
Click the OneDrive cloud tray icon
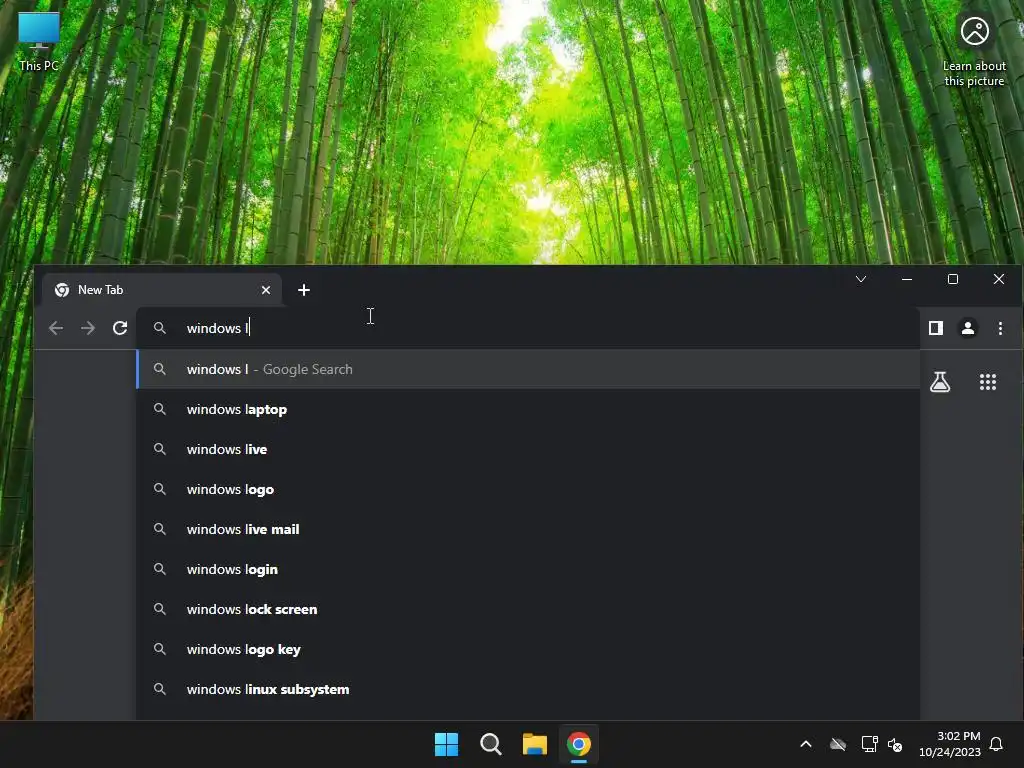pyautogui.click(x=838, y=744)
